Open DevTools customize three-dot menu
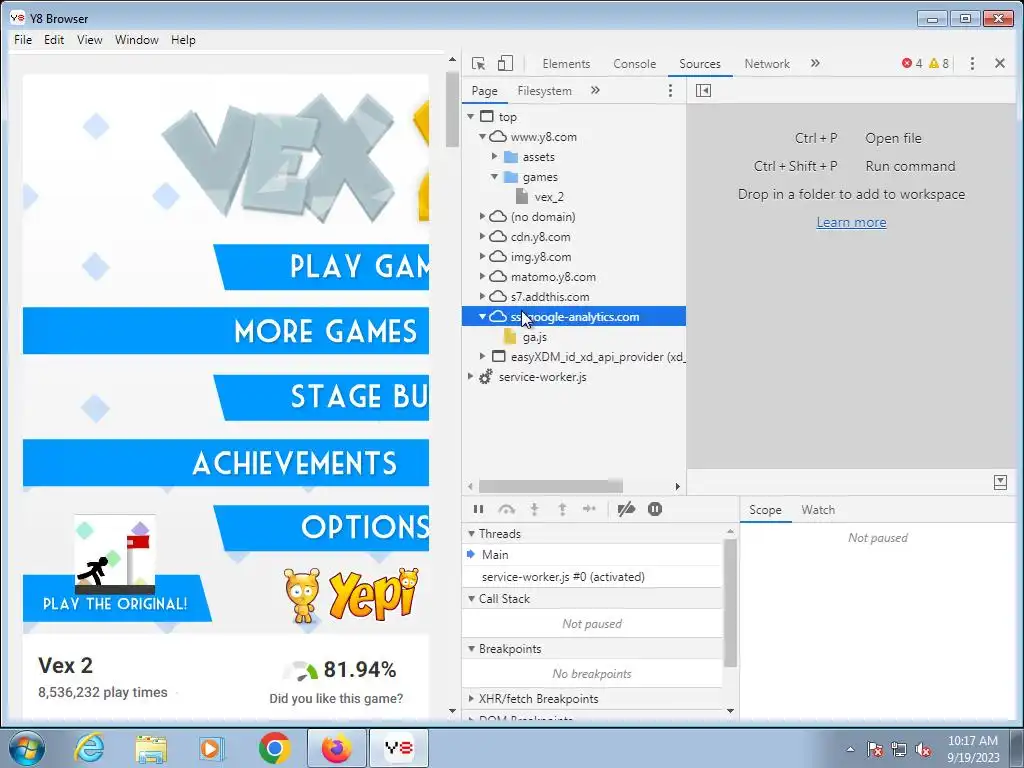Viewport: 1024px width, 768px height. 972,63
